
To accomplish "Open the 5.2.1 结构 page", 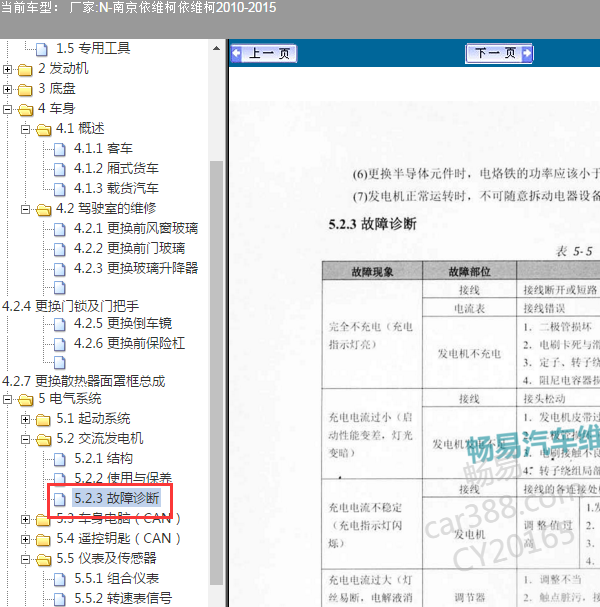I will tap(103, 459).
